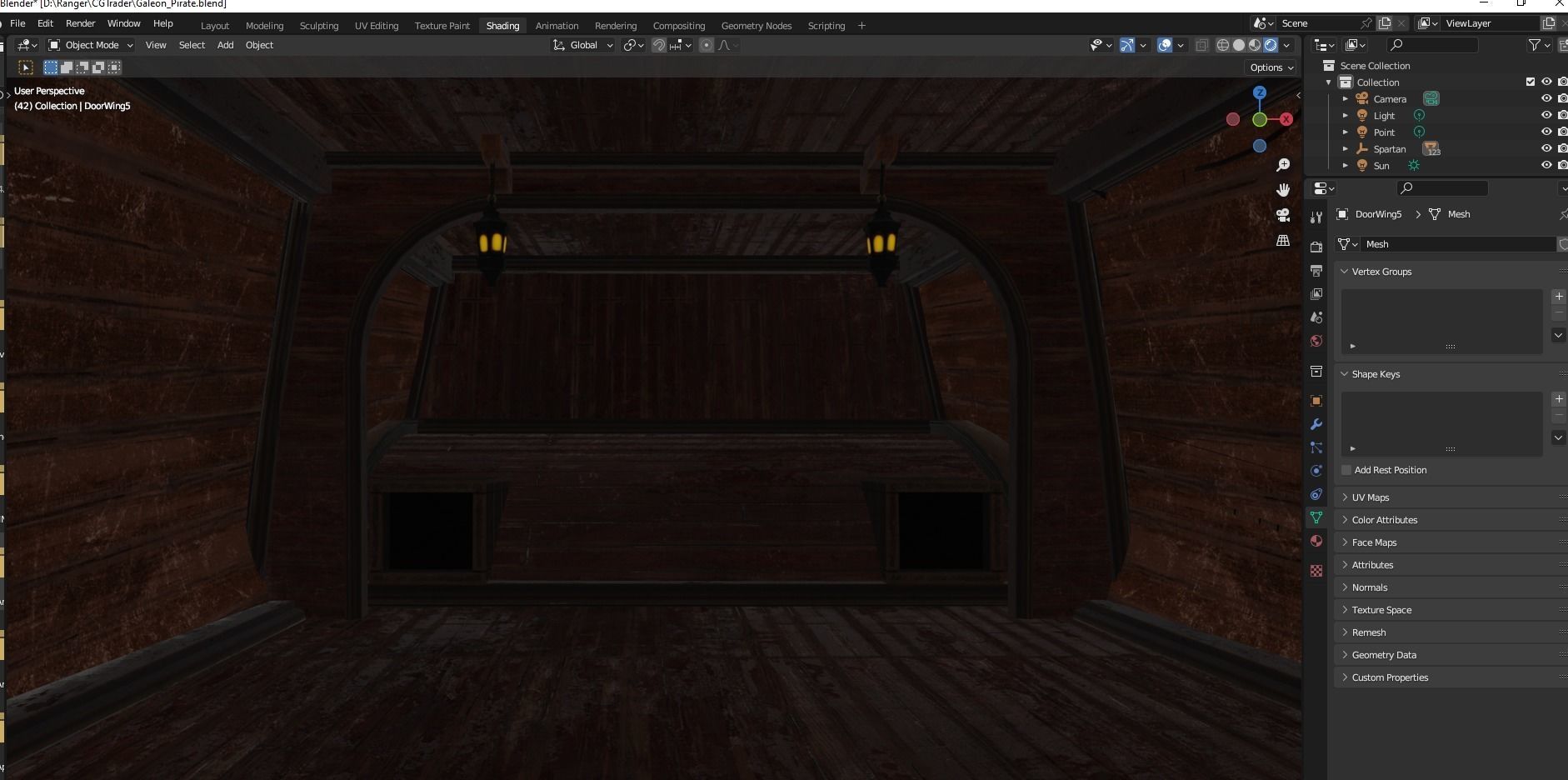Hide the Sun object in viewport

click(x=1546, y=165)
